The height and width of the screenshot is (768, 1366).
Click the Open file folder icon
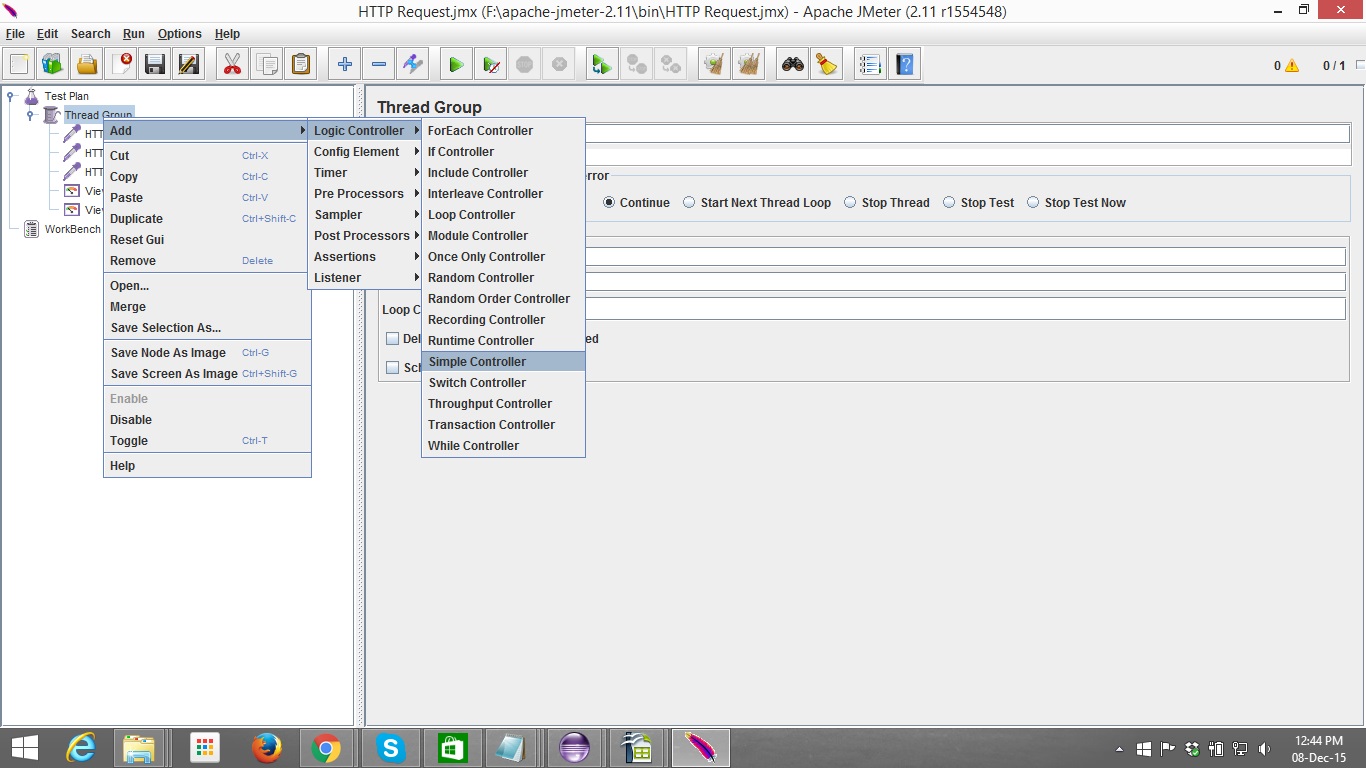tap(87, 65)
